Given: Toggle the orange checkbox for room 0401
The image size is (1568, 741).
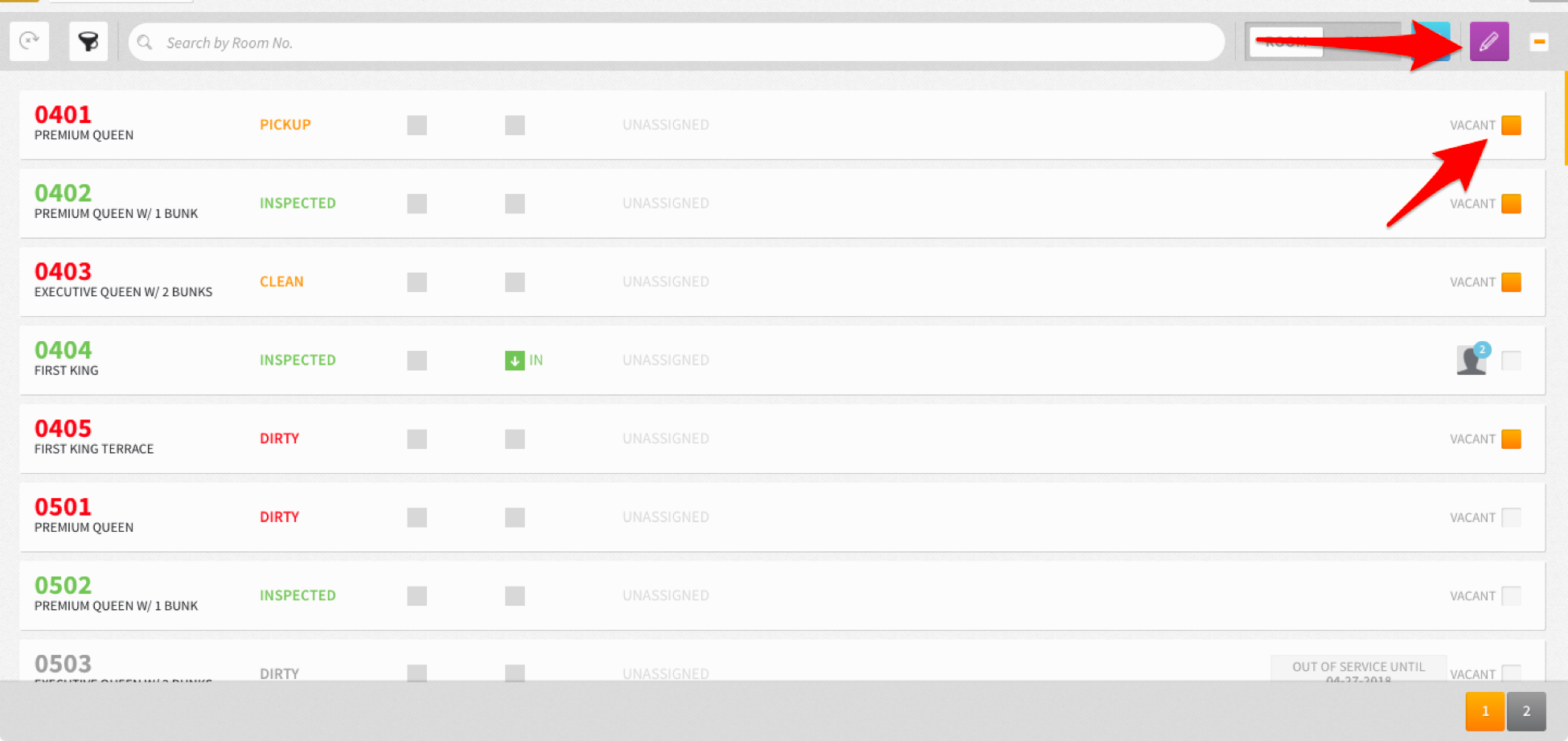Looking at the screenshot, I should point(1512,125).
